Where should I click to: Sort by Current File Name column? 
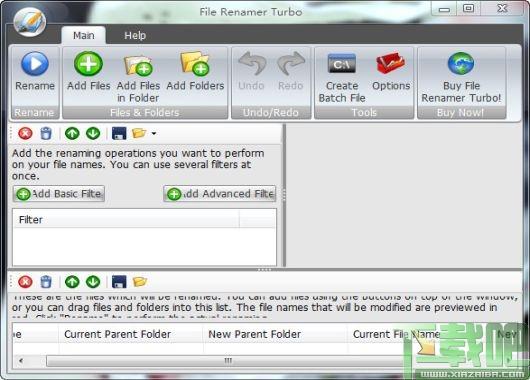tap(396, 334)
